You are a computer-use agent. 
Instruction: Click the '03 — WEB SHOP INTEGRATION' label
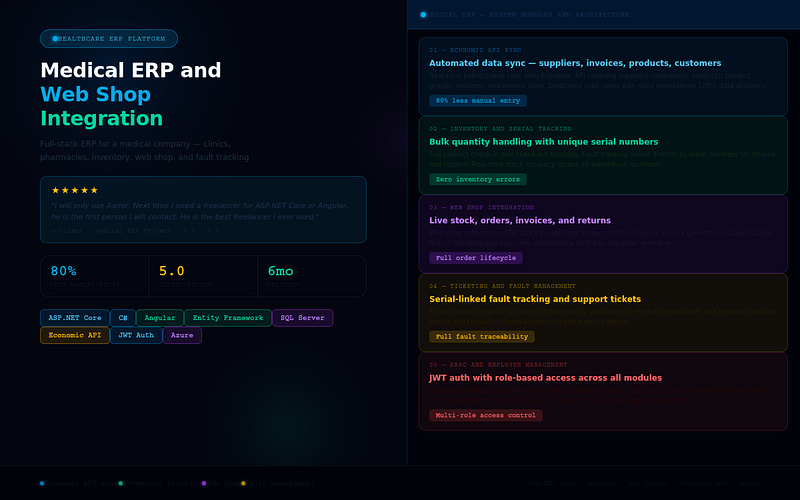click(482, 207)
